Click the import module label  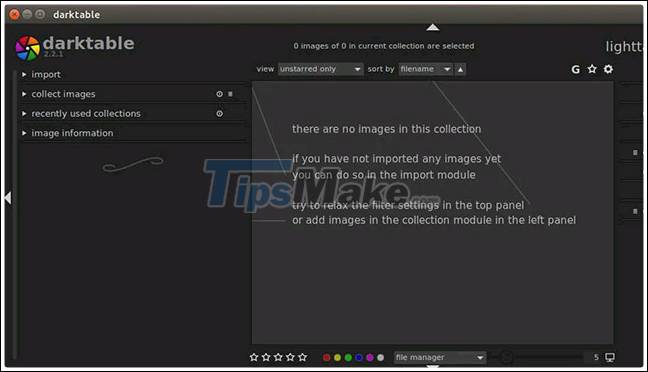coord(46,75)
